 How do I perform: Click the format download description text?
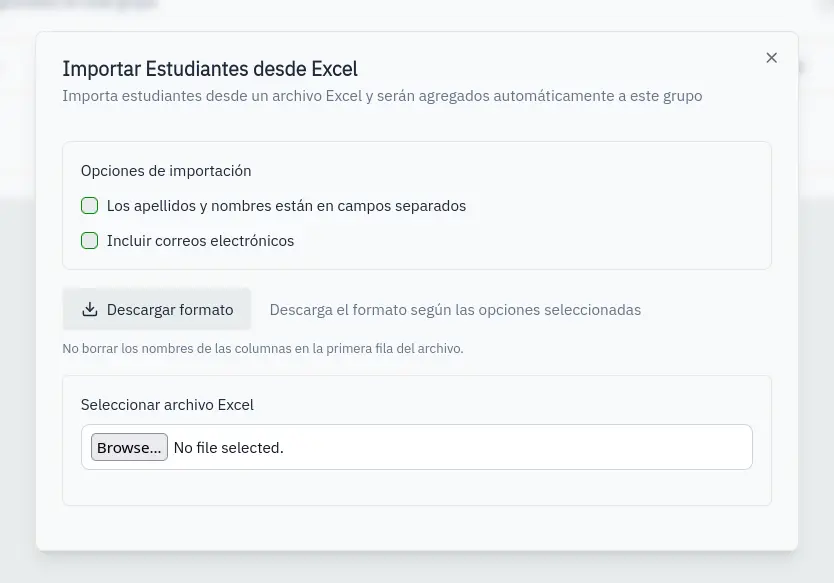(455, 309)
